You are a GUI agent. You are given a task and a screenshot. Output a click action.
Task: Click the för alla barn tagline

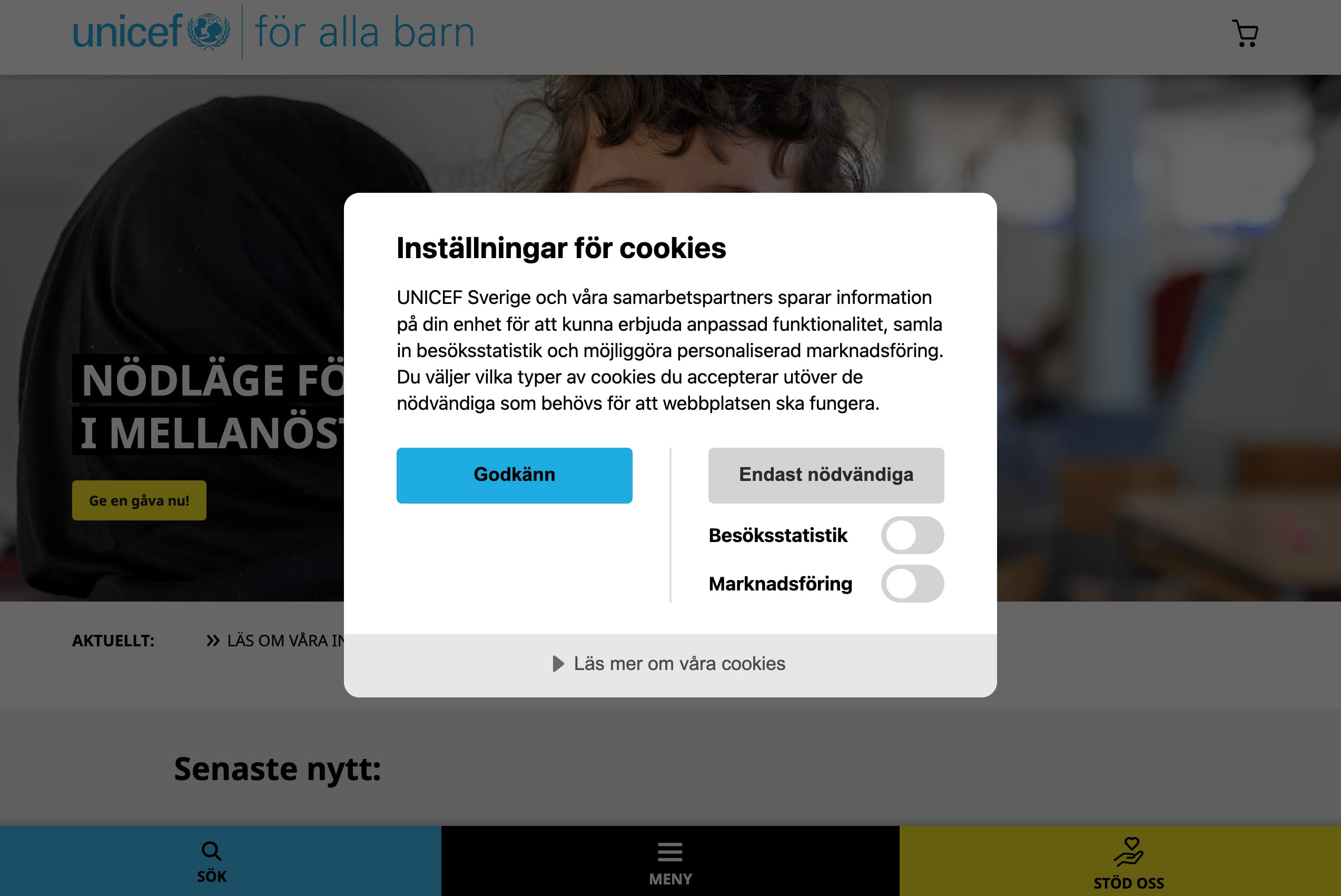coord(364,32)
